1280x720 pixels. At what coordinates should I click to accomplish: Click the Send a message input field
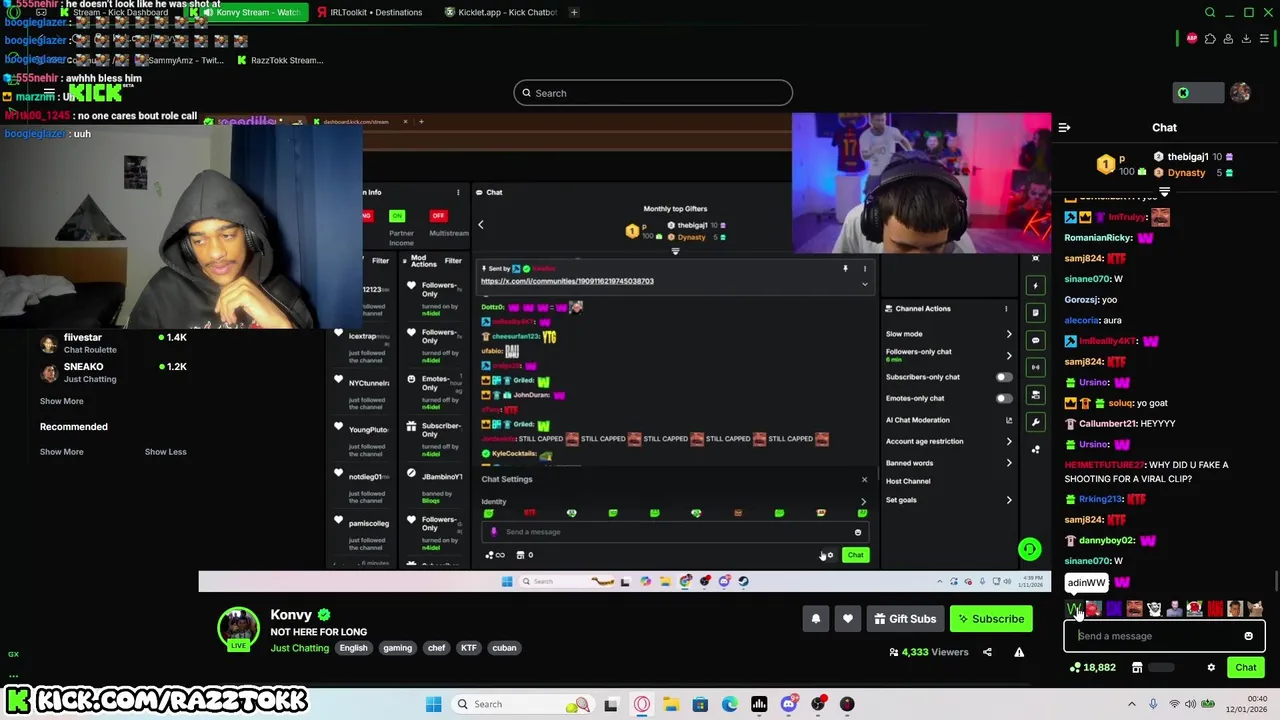pyautogui.click(x=1164, y=636)
